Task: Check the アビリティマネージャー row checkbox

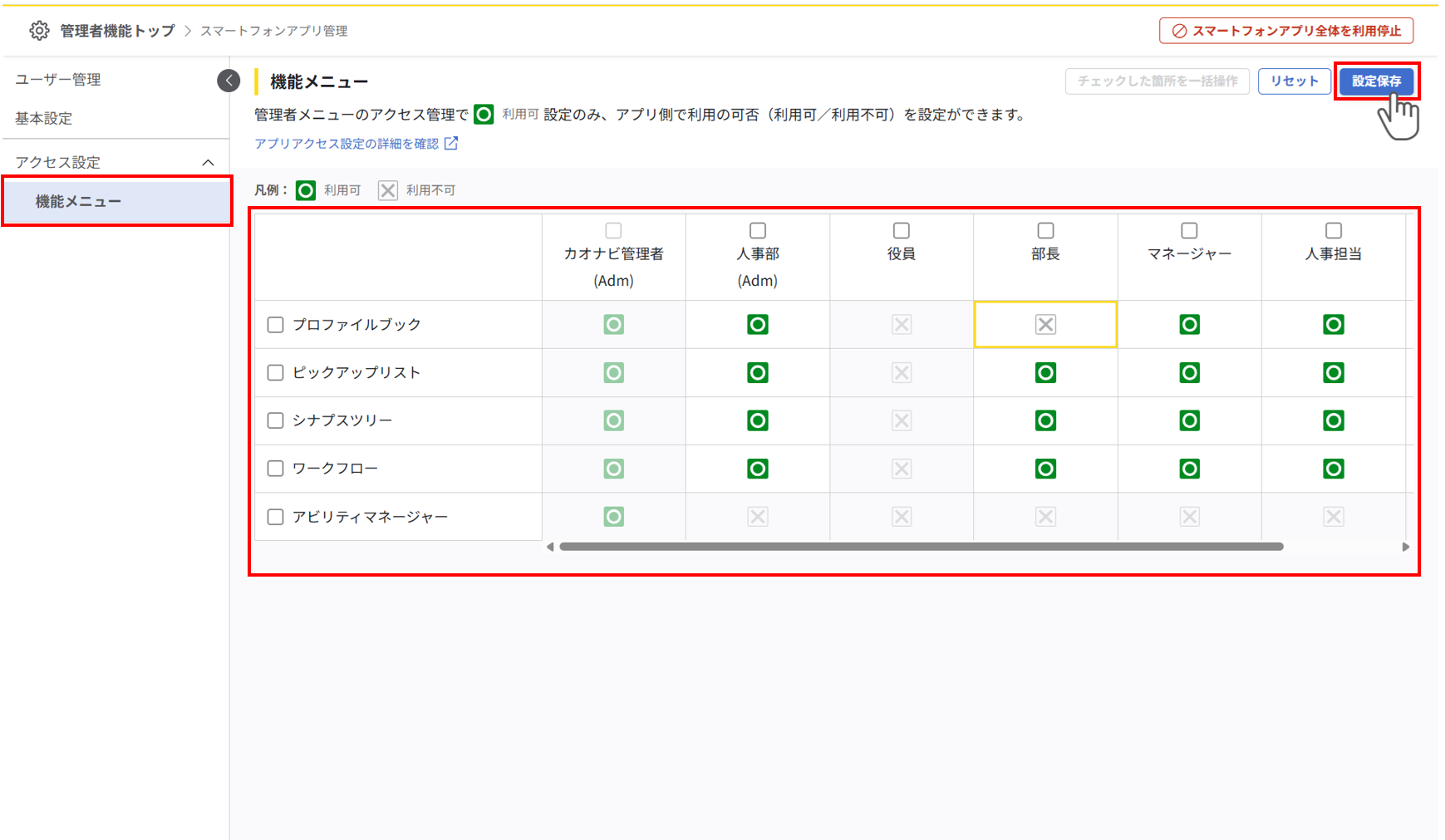Action: point(275,516)
